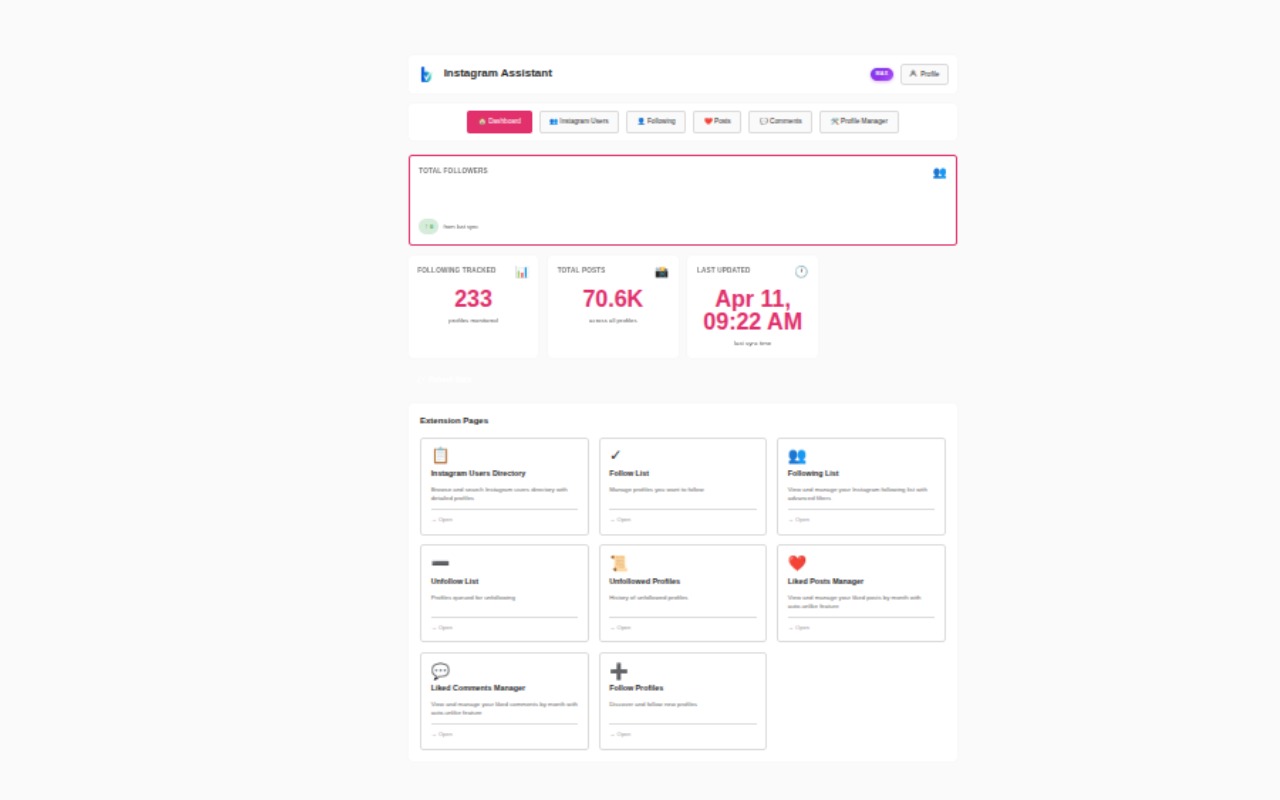Open the Unfollowed Profiles card title
This screenshot has width=1280, height=800.
click(x=645, y=581)
